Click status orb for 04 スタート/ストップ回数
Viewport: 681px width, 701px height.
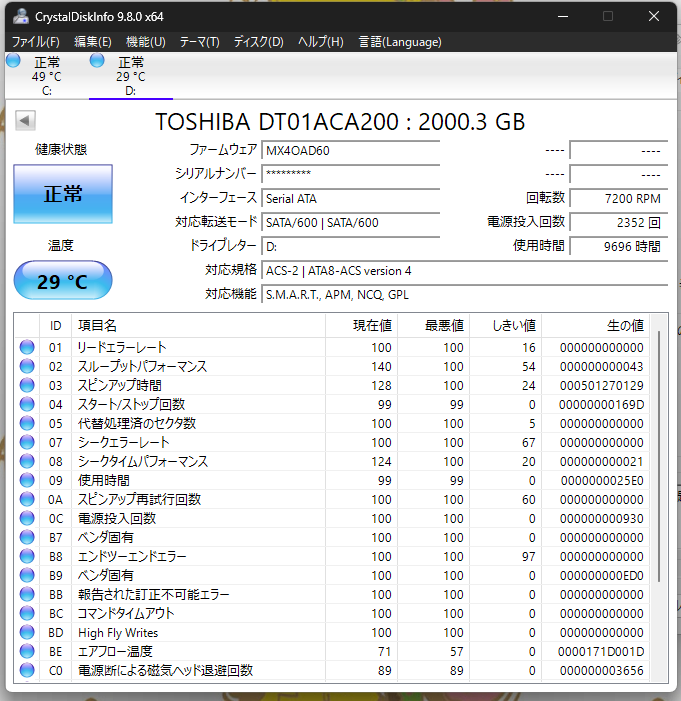(27, 404)
